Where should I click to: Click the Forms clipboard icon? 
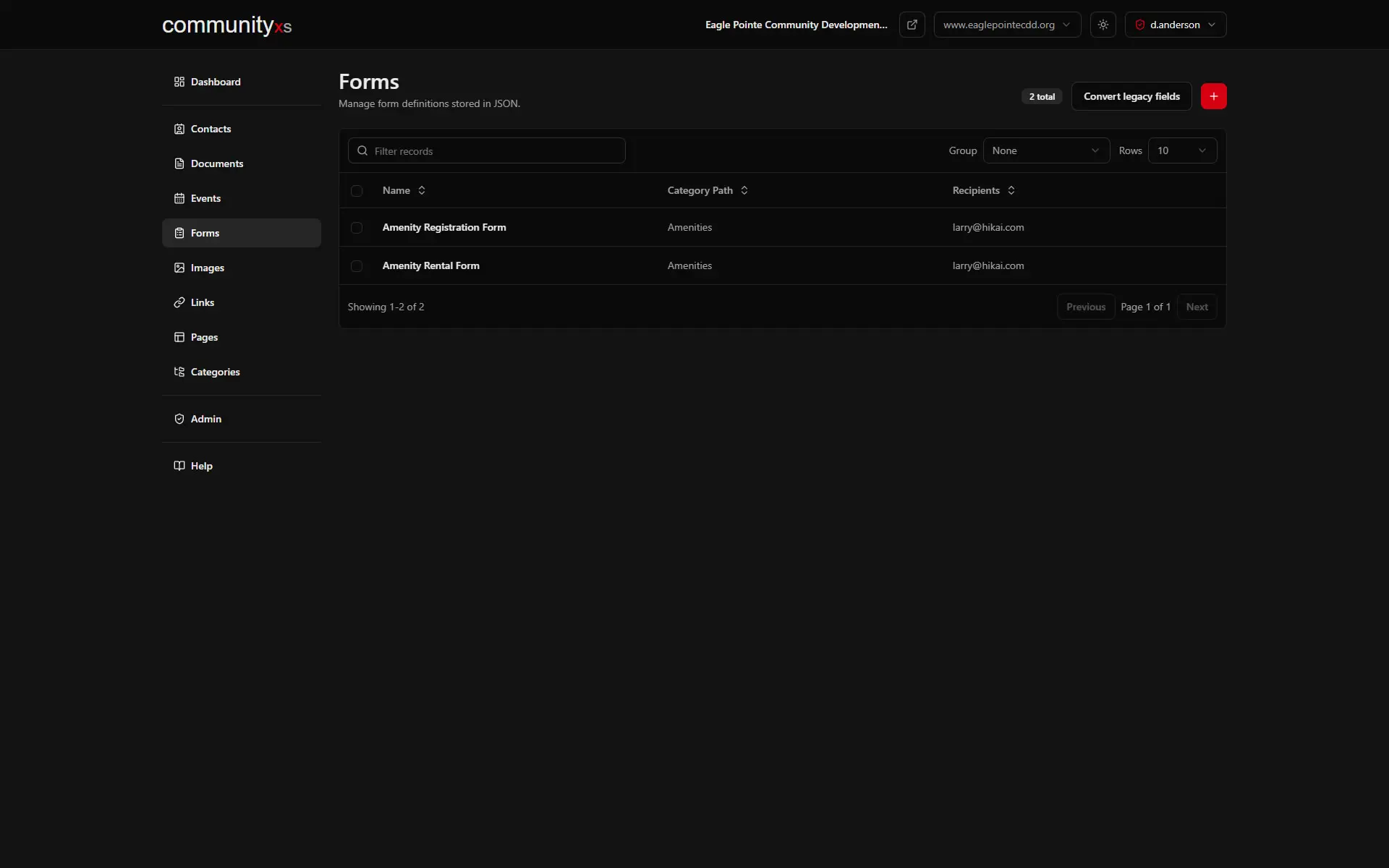coord(179,233)
